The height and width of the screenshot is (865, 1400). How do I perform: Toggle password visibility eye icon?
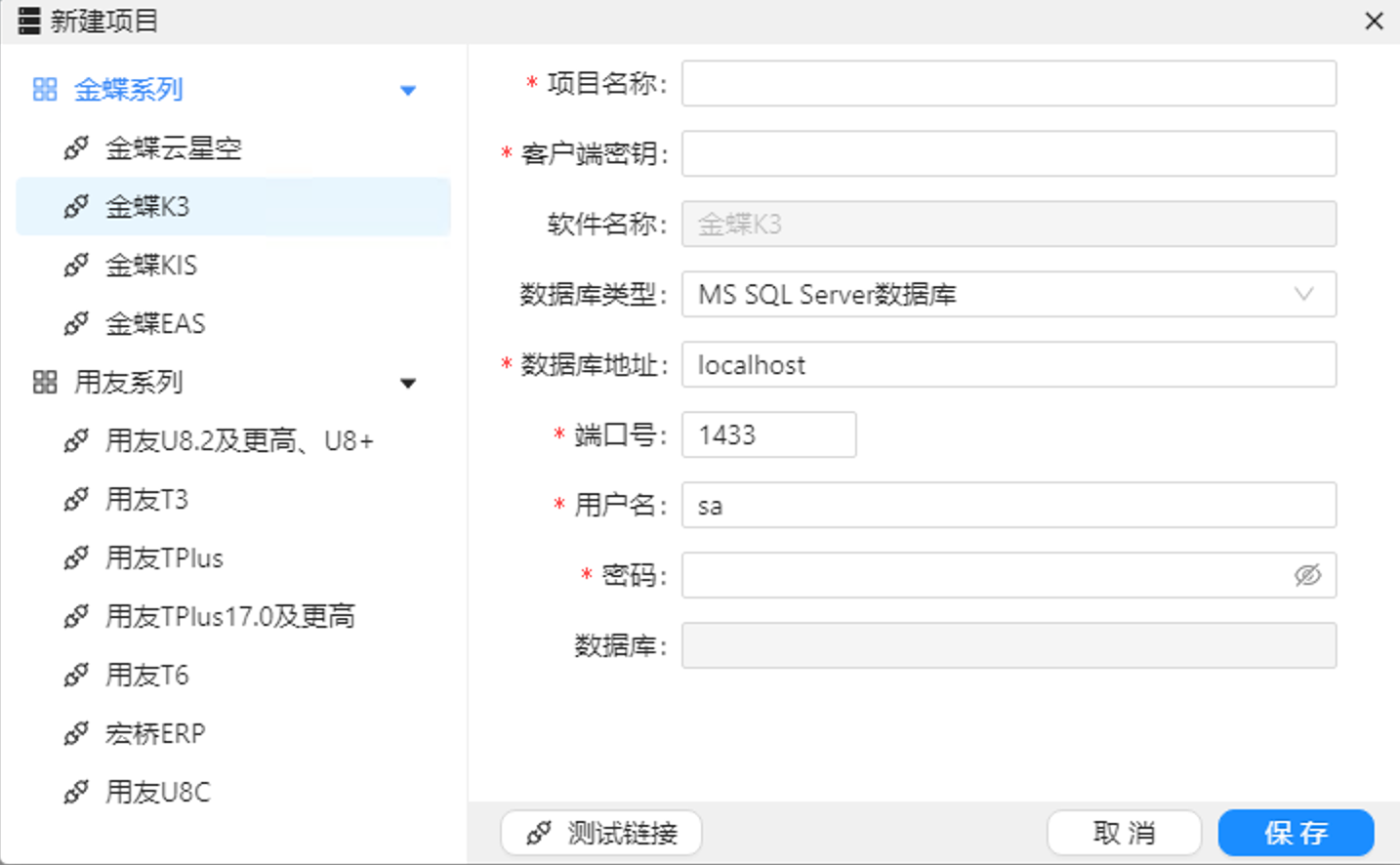pos(1307,575)
